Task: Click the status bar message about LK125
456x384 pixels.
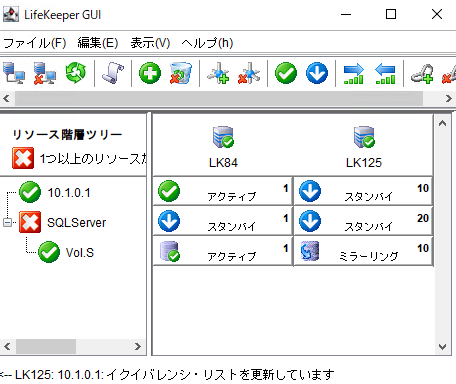Action: click(167, 375)
